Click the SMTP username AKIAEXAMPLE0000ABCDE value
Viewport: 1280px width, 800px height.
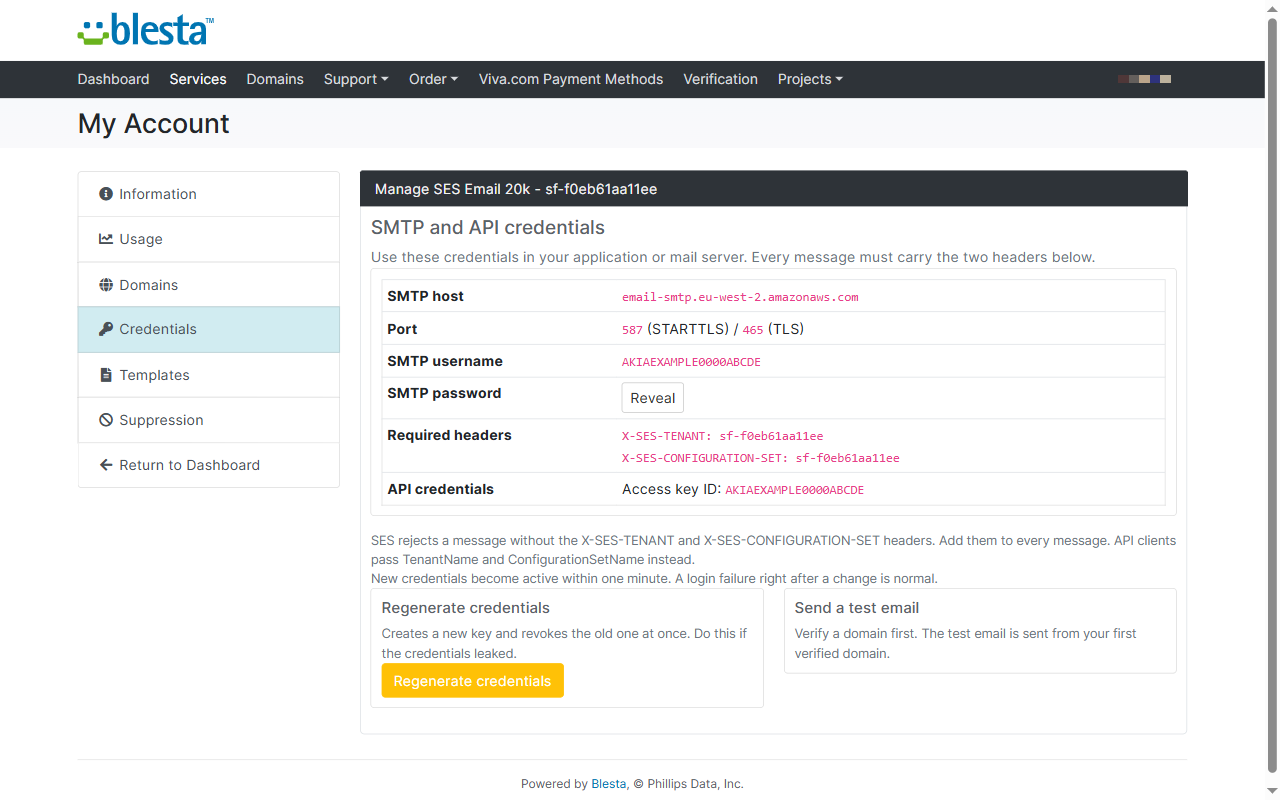(691, 362)
